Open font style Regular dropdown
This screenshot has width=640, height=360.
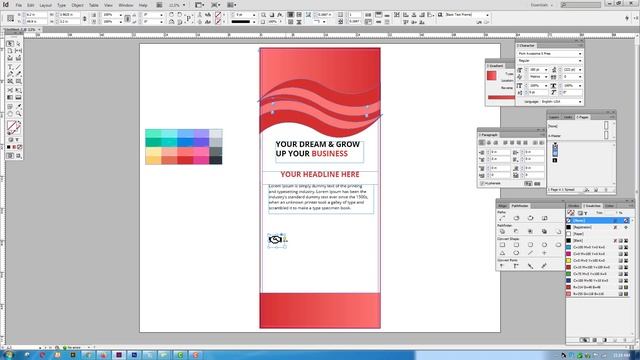580,60
